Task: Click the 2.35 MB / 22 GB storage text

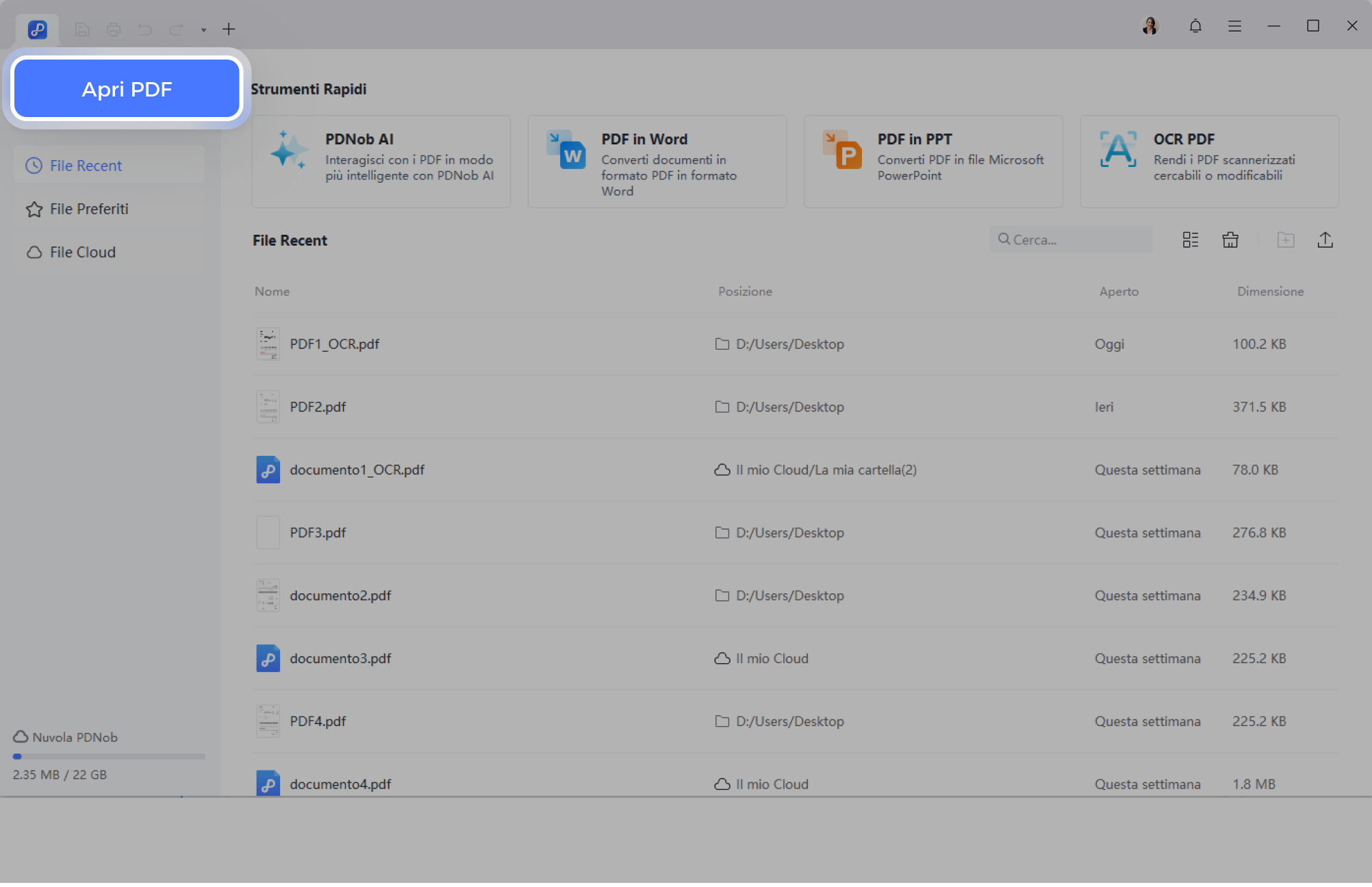Action: (60, 775)
